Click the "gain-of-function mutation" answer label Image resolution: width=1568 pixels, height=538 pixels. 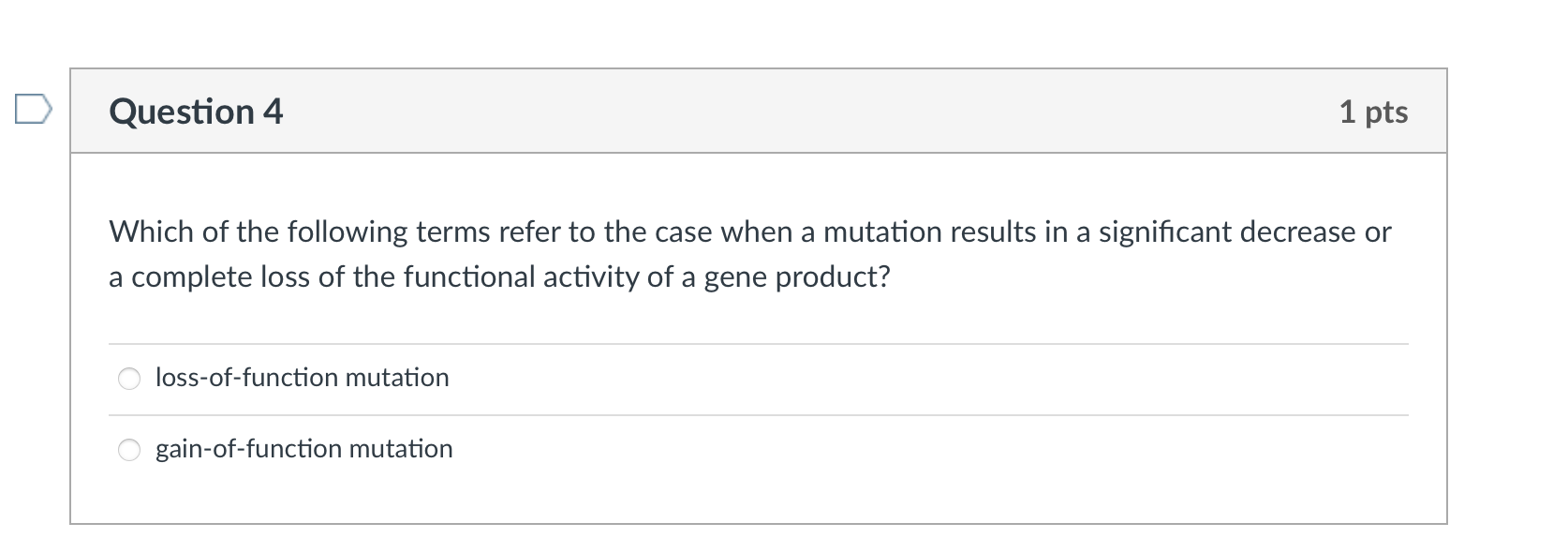click(x=303, y=449)
